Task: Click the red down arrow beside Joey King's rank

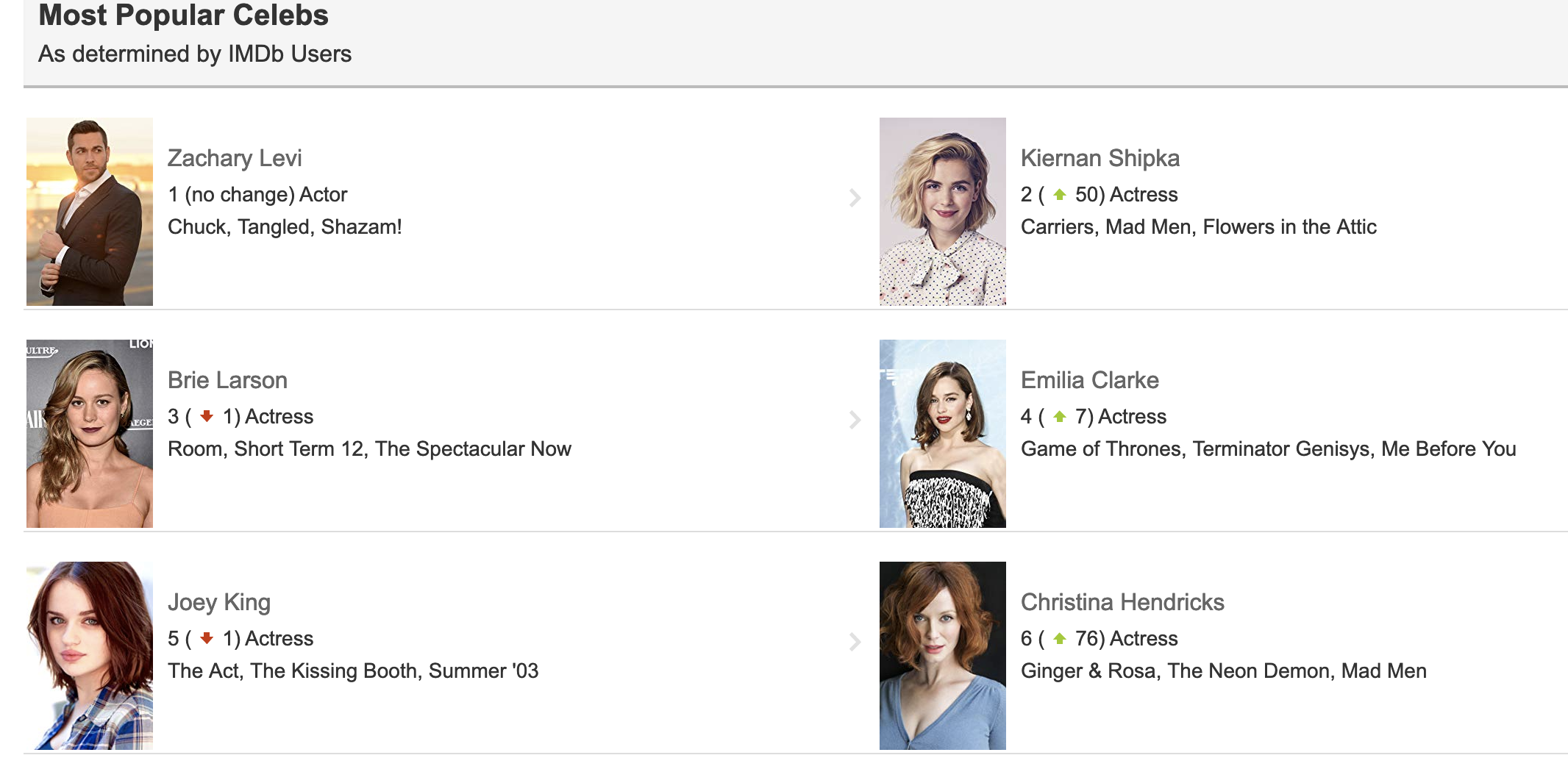Action: (x=207, y=638)
